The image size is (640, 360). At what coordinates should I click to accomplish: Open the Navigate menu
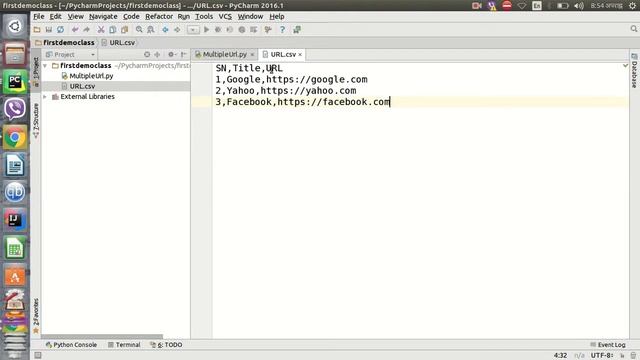(x=103, y=16)
